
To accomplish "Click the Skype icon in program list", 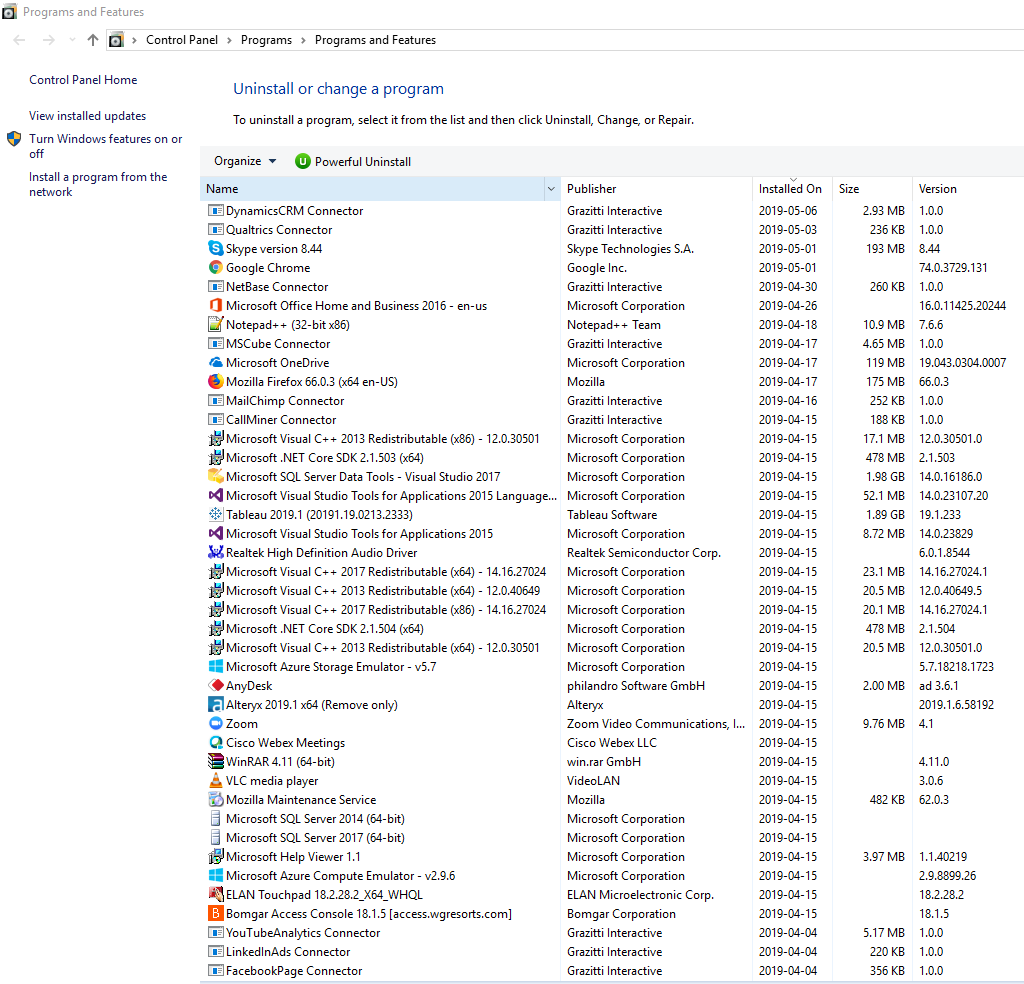I will (216, 249).
